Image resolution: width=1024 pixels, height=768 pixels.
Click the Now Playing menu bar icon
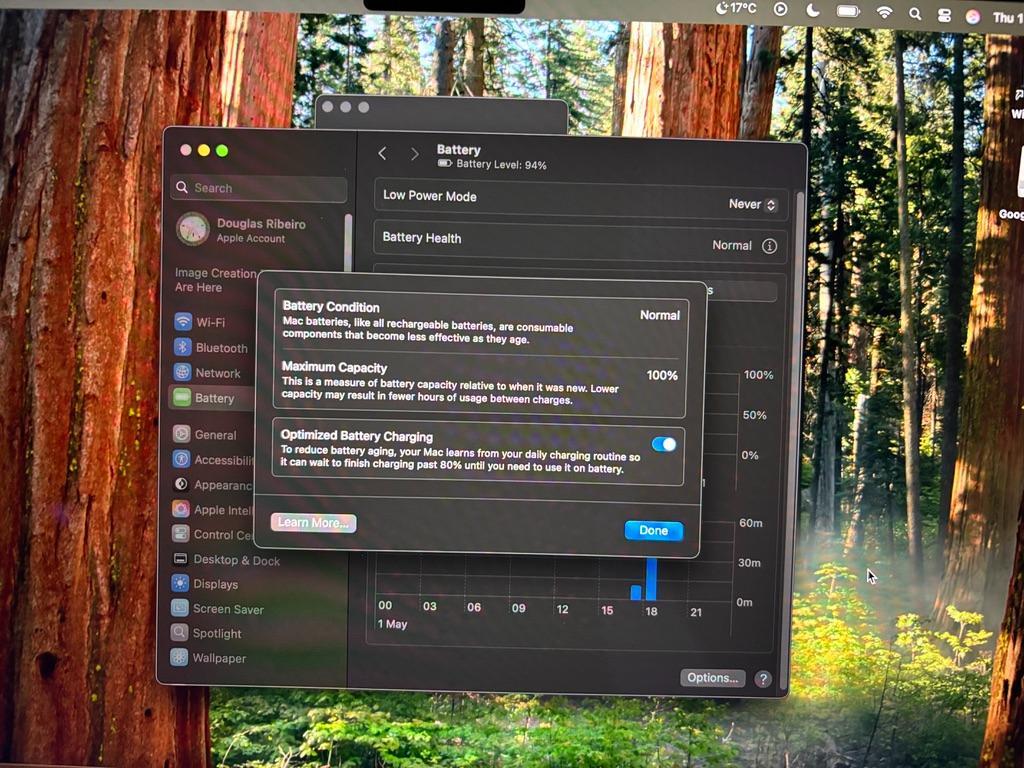[x=780, y=9]
